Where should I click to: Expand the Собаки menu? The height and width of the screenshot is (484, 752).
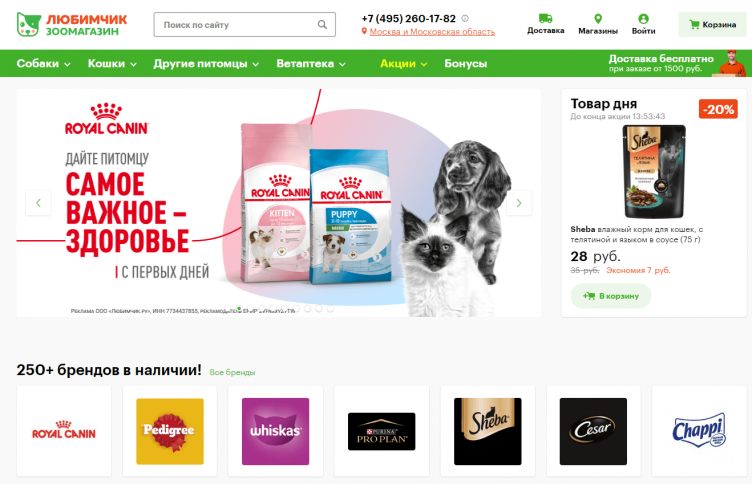click(x=44, y=63)
